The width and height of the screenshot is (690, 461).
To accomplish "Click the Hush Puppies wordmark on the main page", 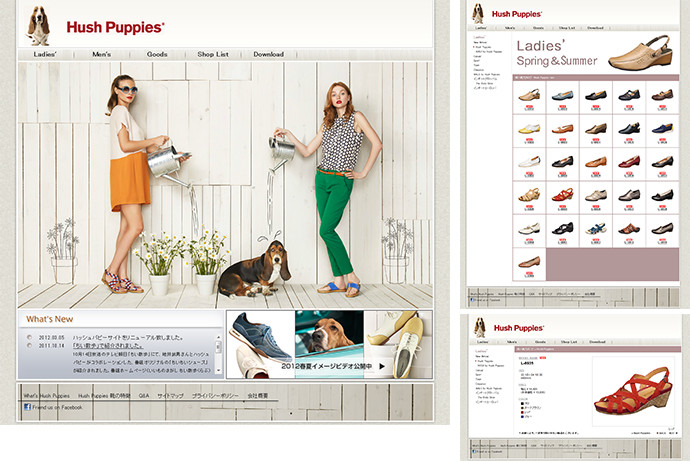I will 115,27.
